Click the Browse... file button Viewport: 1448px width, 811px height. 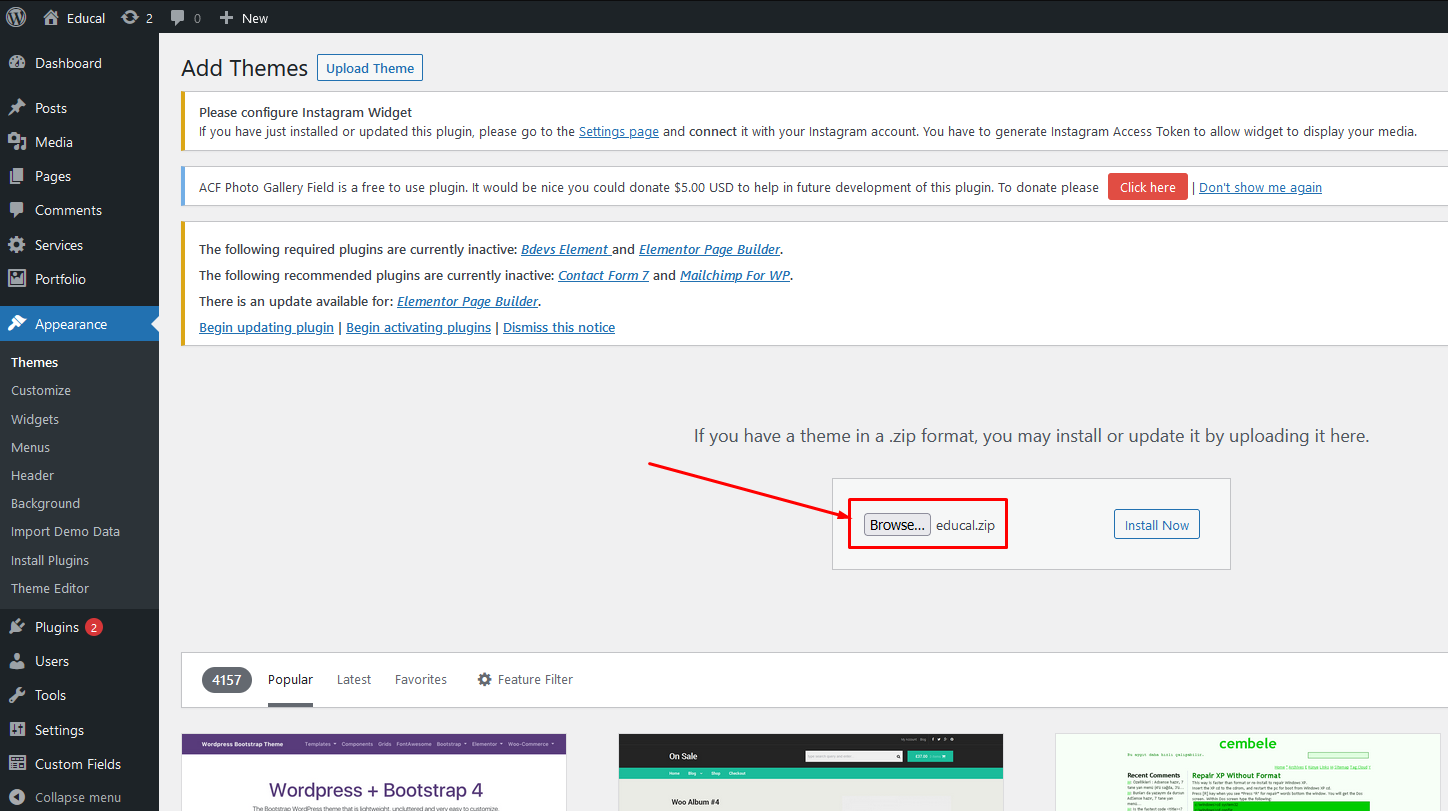(897, 525)
